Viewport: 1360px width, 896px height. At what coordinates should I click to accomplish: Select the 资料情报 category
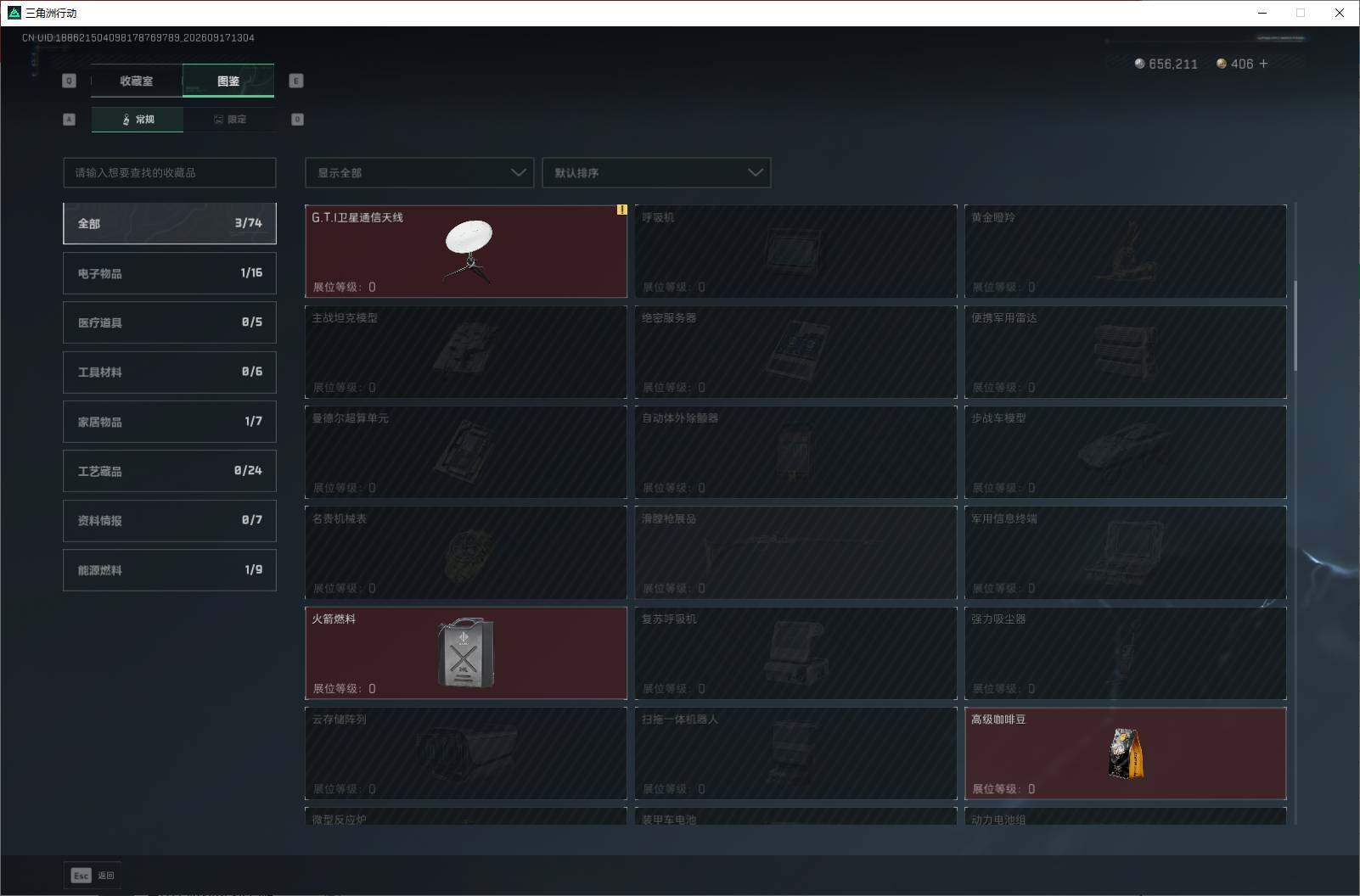click(x=170, y=520)
